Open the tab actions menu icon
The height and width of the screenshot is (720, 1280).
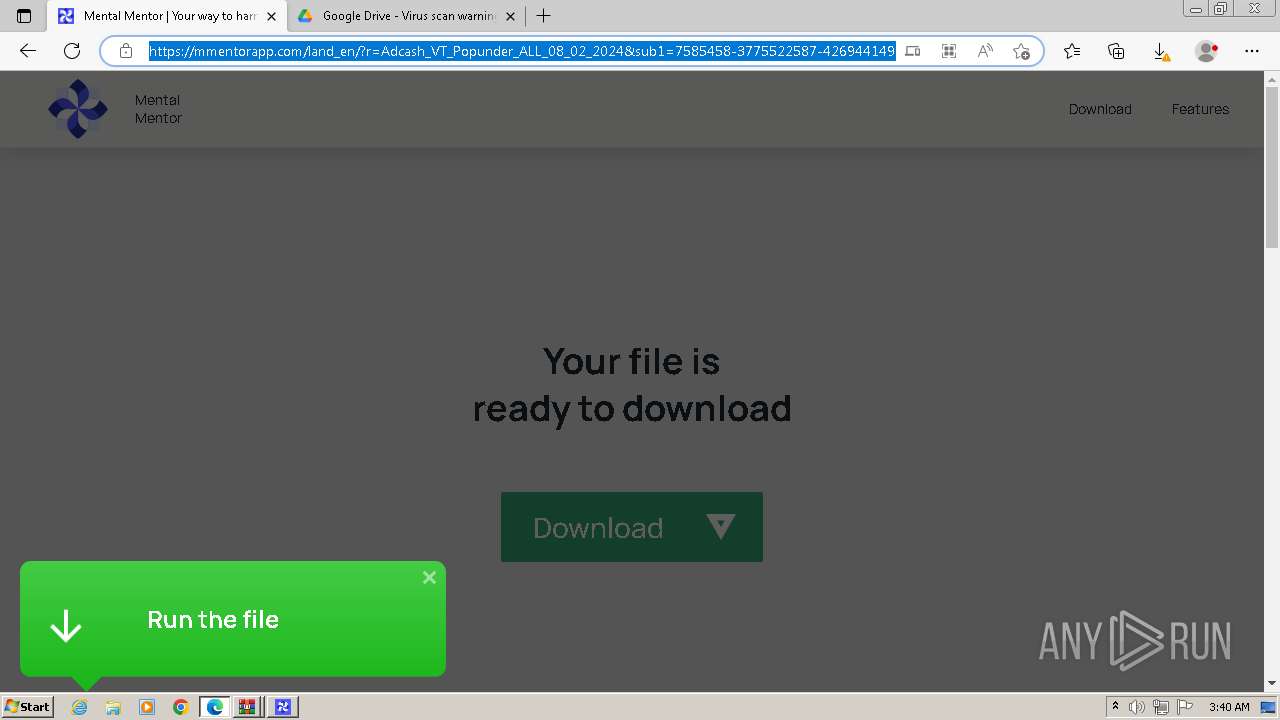point(24,16)
